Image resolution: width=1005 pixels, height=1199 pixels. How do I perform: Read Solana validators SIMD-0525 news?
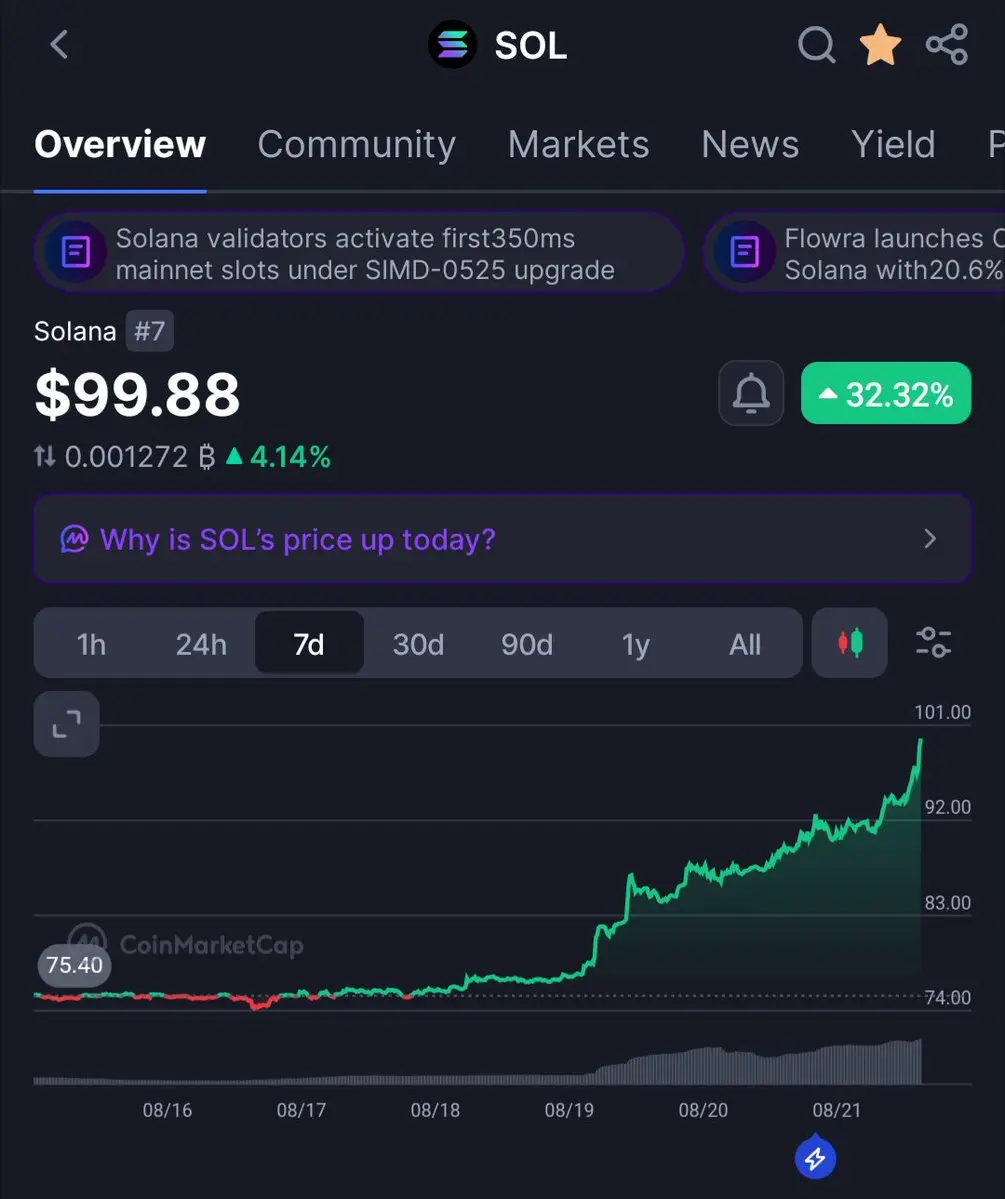point(359,252)
